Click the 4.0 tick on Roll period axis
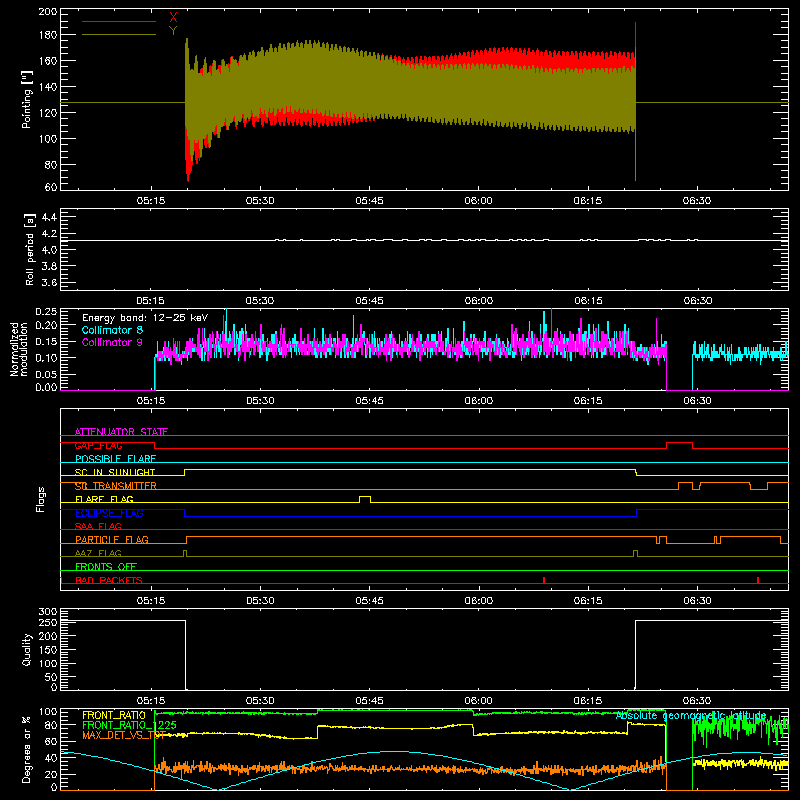The image size is (800, 800). point(49,250)
